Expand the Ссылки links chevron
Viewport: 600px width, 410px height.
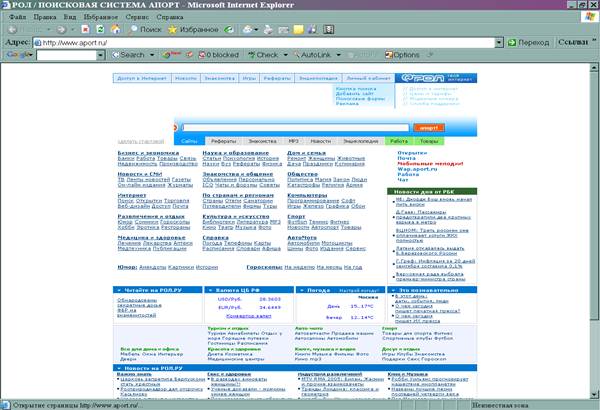[x=595, y=40]
